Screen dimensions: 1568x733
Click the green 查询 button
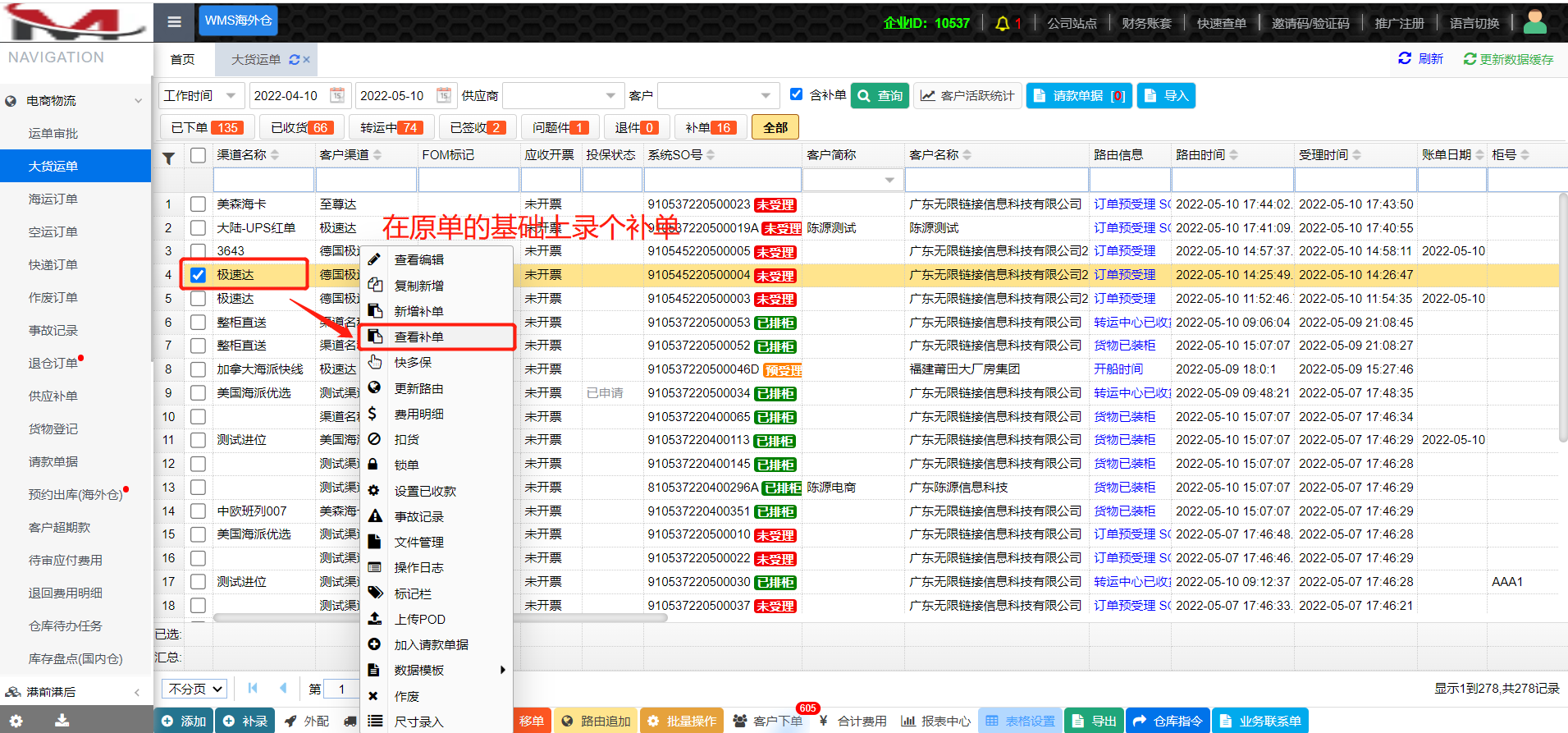point(881,96)
